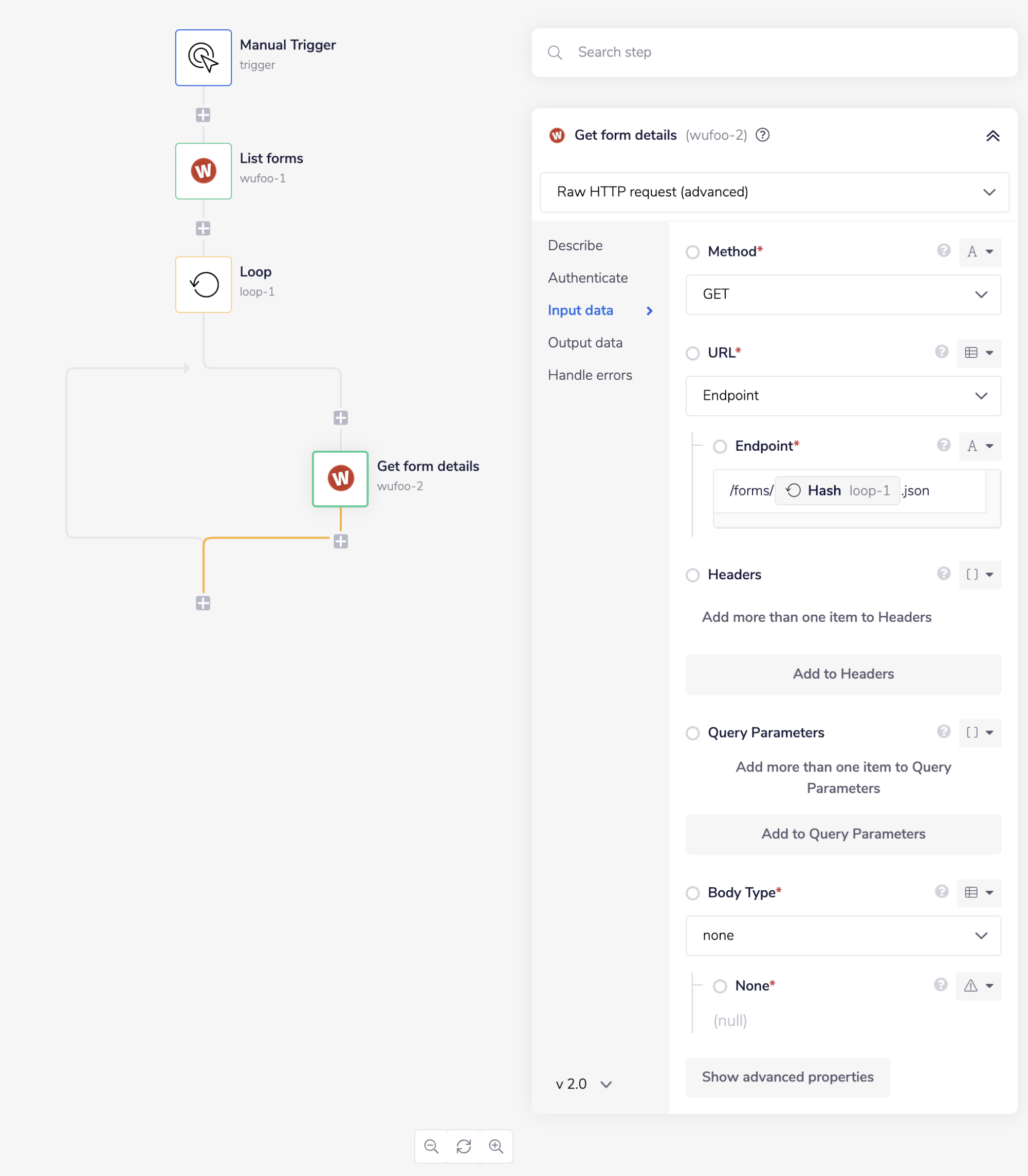The width and height of the screenshot is (1028, 1176).
Task: Select the Loop step icon
Action: tap(203, 285)
